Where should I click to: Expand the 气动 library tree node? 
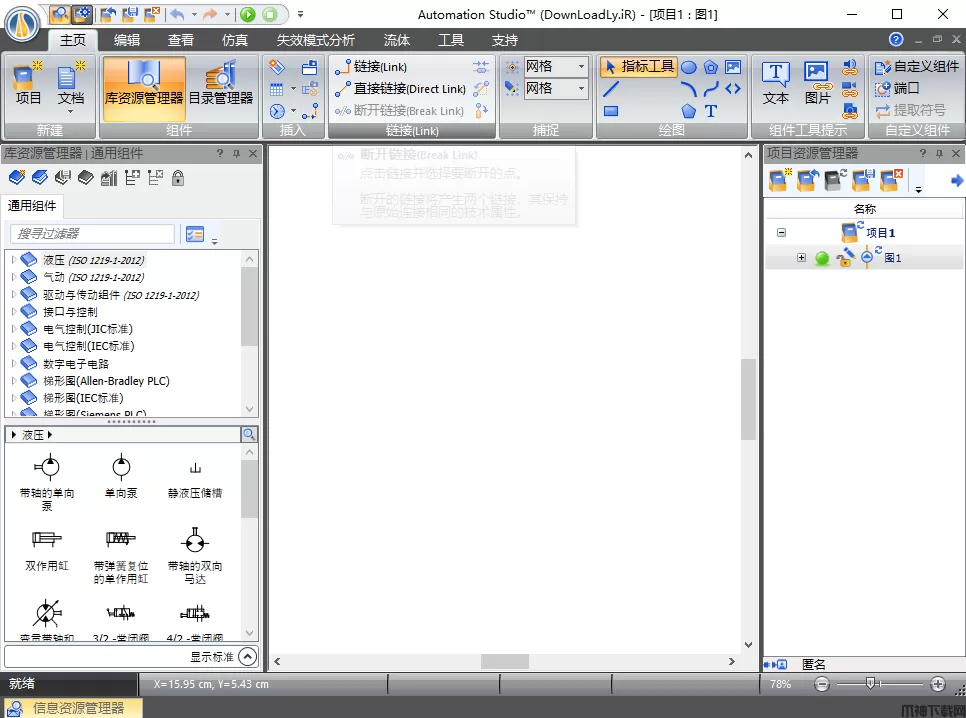click(x=14, y=277)
